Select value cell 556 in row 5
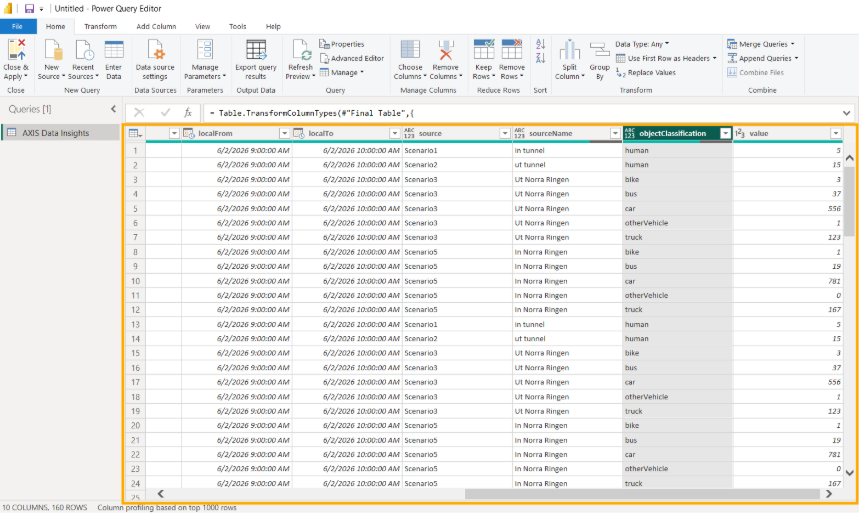 click(788, 208)
